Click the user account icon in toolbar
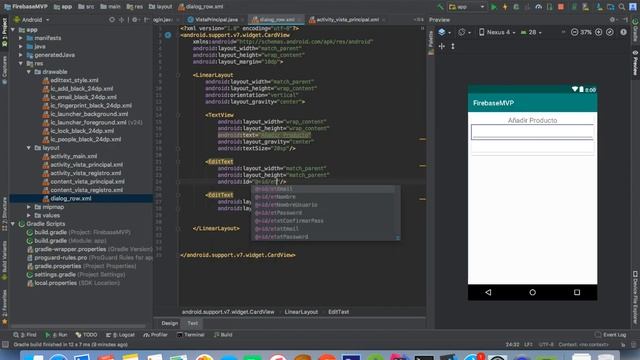 [x=633, y=7]
